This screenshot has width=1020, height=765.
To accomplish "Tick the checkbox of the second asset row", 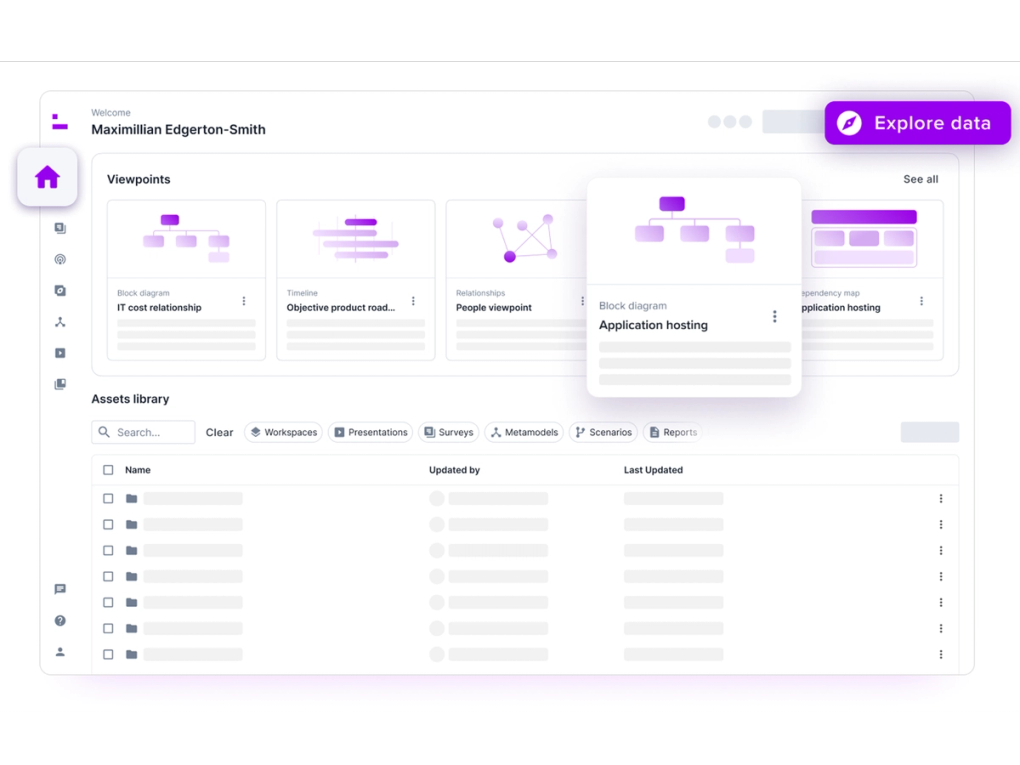I will pyautogui.click(x=108, y=525).
